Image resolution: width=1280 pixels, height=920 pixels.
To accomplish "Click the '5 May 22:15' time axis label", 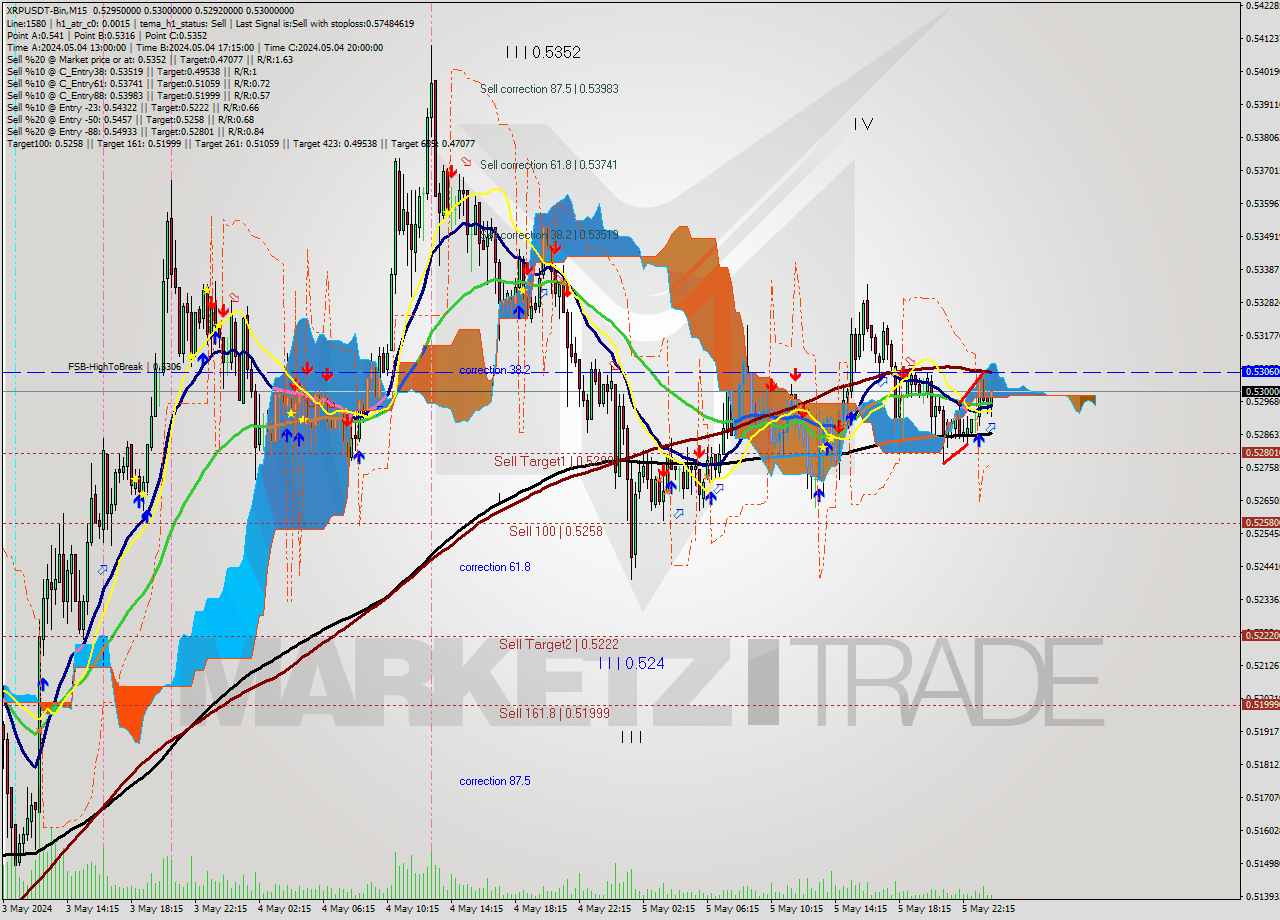I will pyautogui.click(x=988, y=909).
